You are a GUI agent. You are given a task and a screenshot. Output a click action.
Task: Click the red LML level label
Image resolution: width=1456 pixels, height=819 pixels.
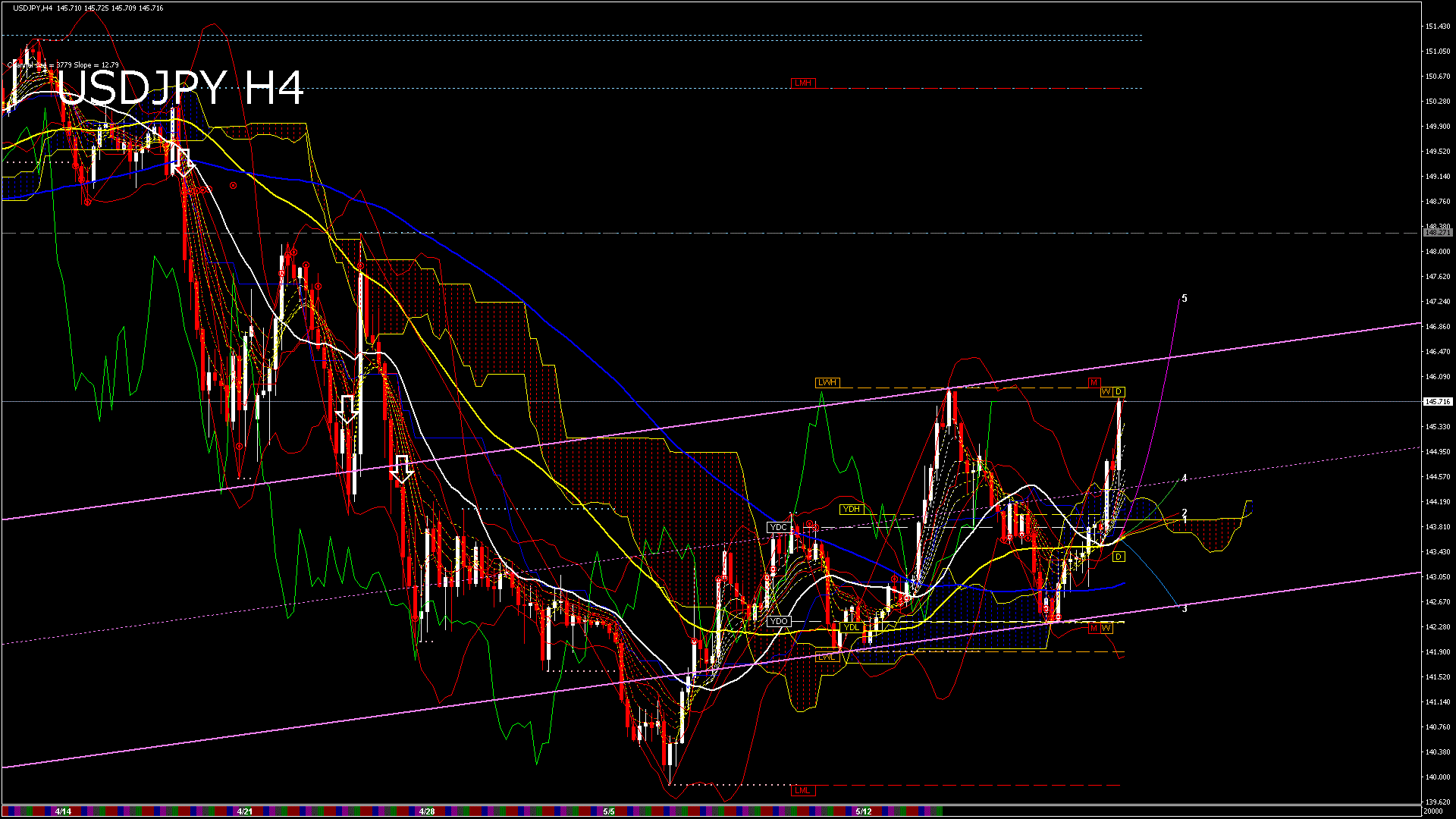[803, 790]
